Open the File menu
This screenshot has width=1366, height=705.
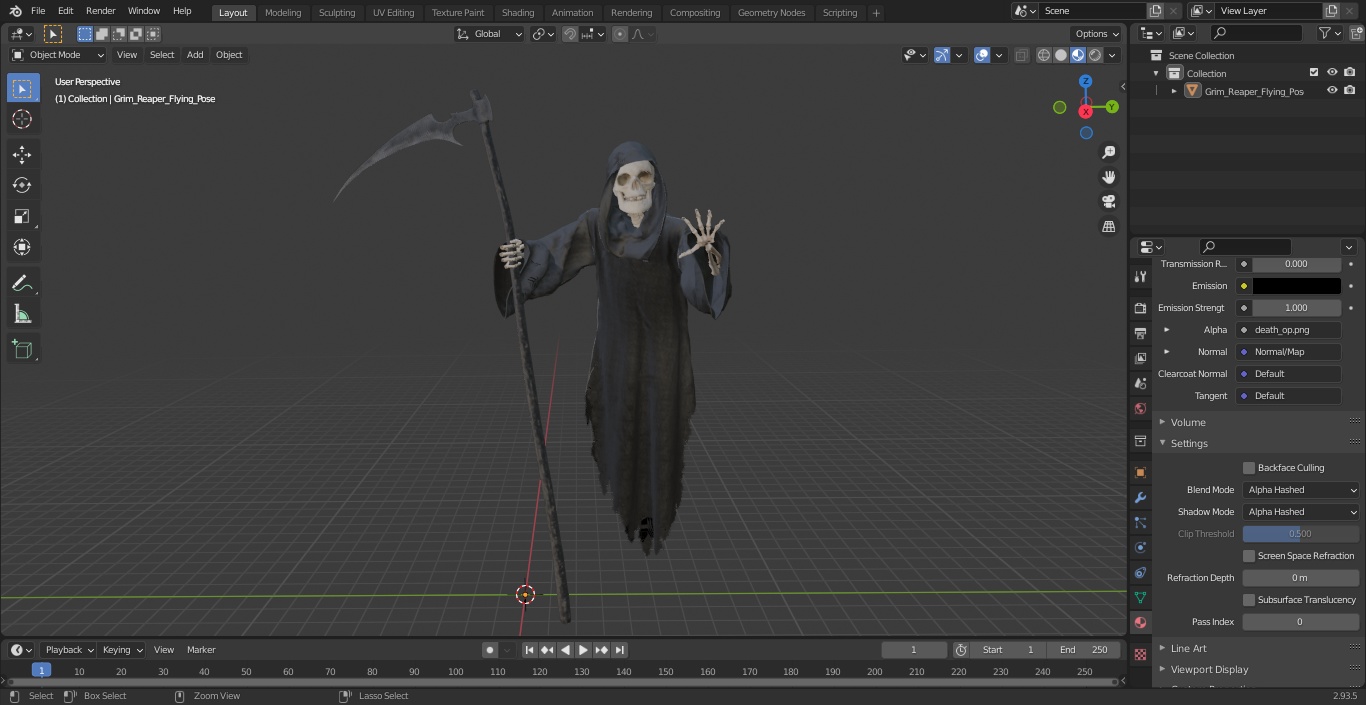[38, 11]
